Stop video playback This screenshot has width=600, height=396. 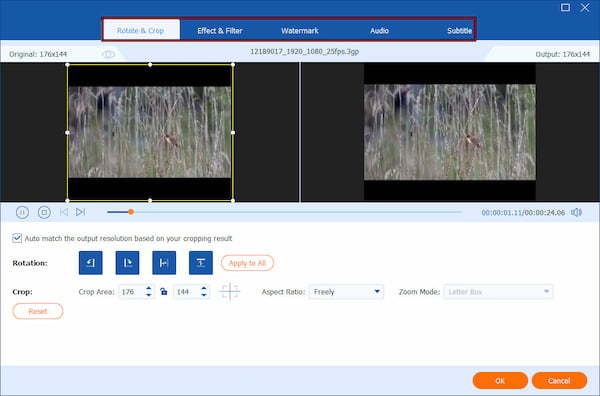tap(44, 212)
